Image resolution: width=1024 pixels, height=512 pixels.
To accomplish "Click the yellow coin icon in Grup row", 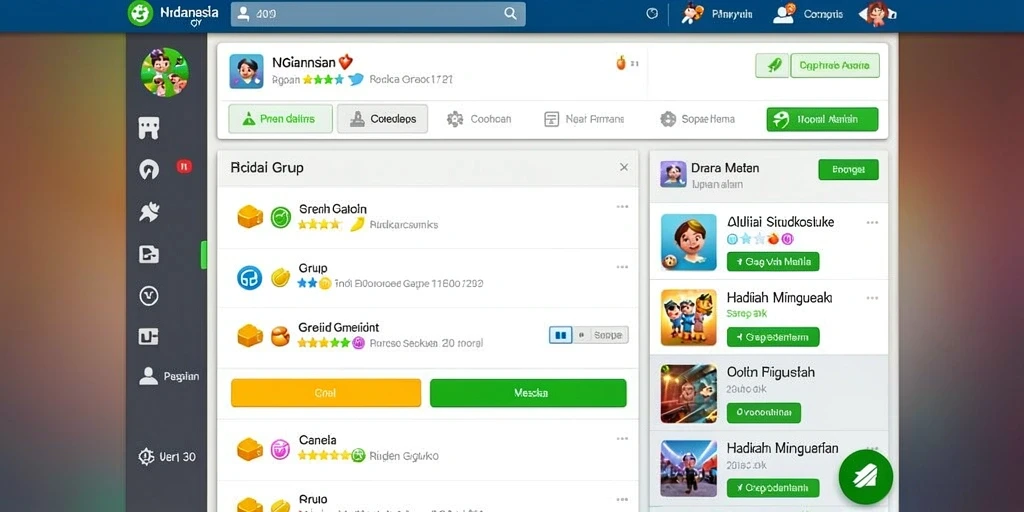I will click(x=280, y=278).
